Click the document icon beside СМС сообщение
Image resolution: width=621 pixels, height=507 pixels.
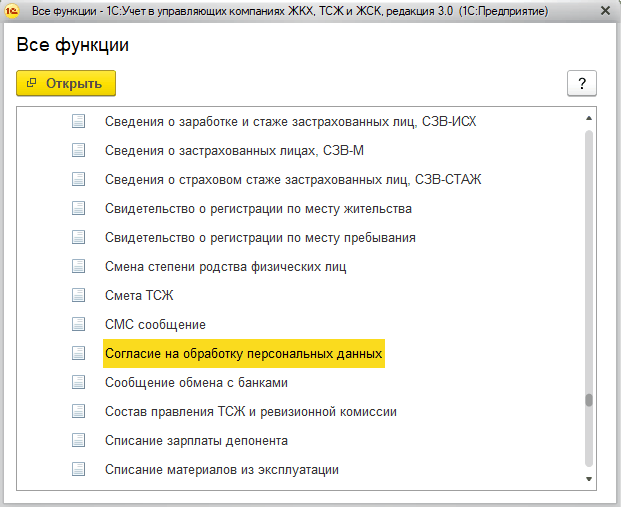[x=78, y=324]
